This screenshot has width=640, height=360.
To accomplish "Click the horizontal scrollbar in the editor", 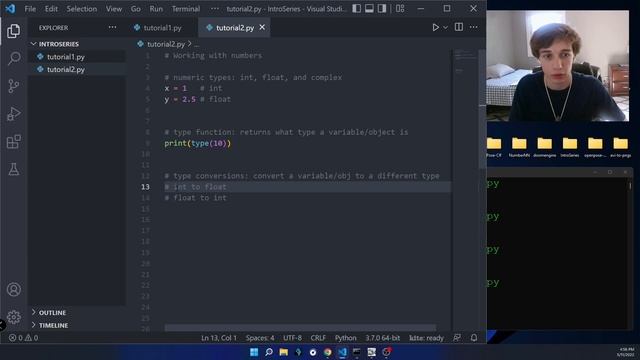I will pos(300,328).
